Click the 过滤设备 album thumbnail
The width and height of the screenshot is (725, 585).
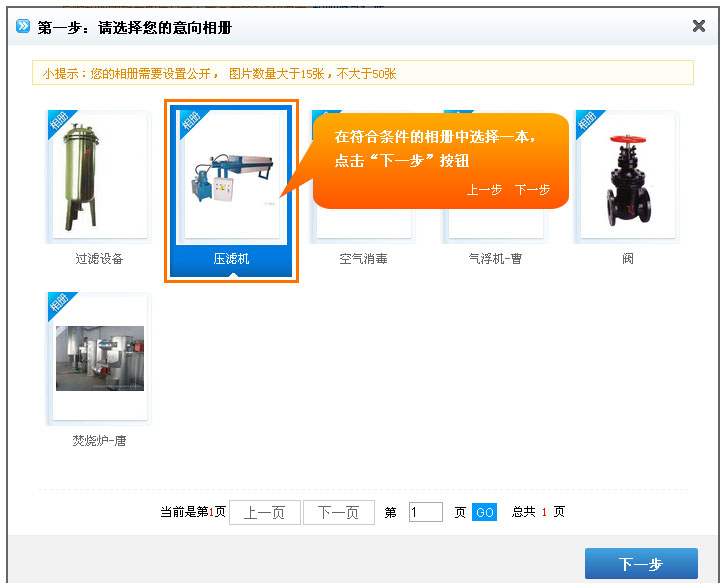pyautogui.click(x=98, y=178)
